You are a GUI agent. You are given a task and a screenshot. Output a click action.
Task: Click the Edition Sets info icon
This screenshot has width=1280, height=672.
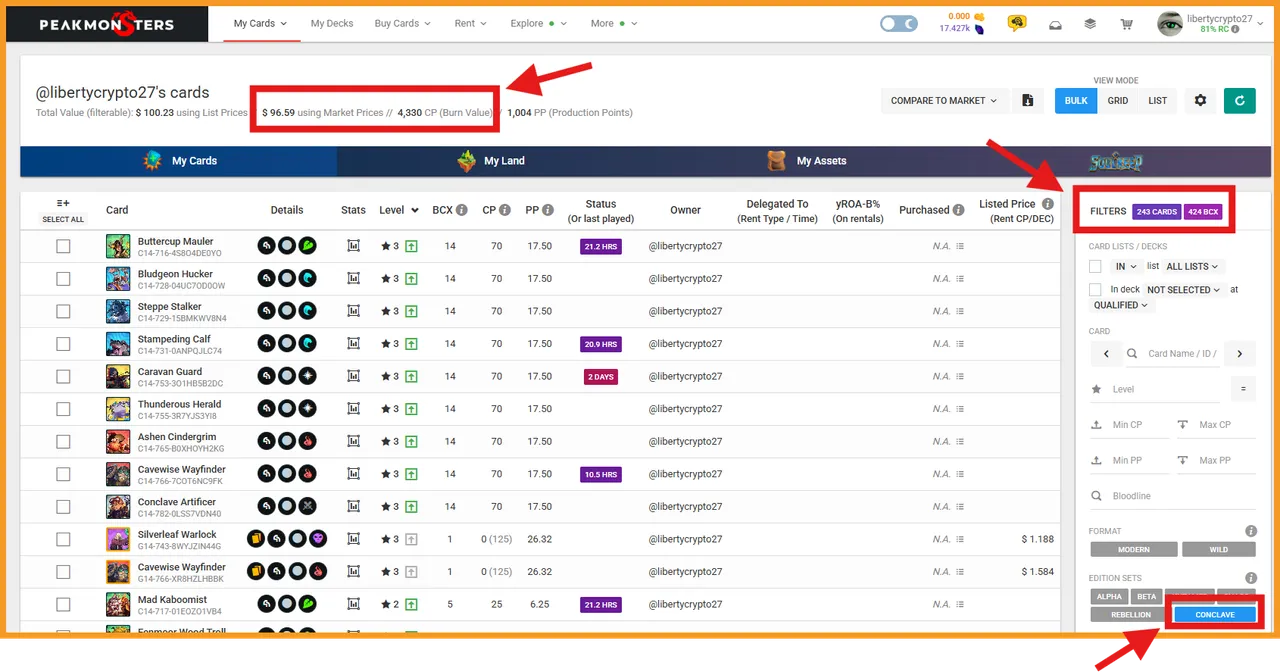[1250, 578]
